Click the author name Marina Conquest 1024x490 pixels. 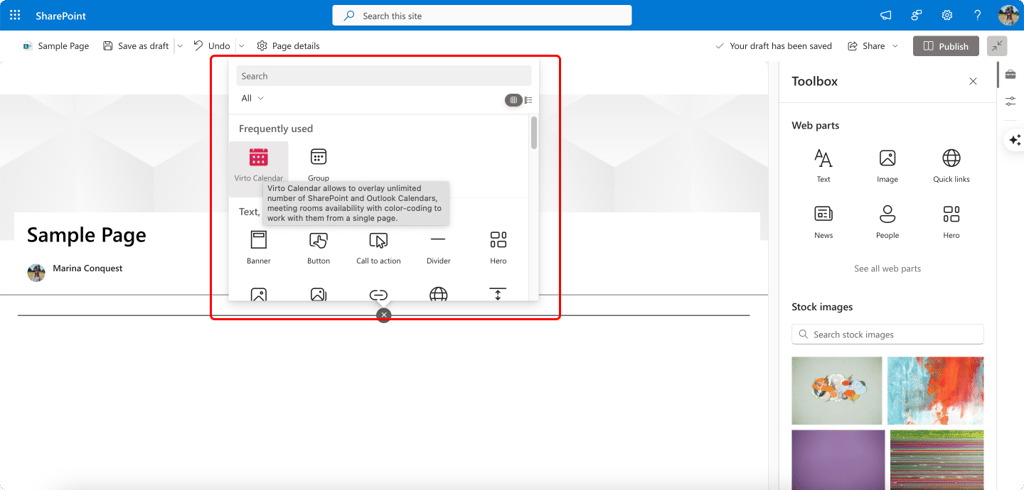(x=88, y=268)
